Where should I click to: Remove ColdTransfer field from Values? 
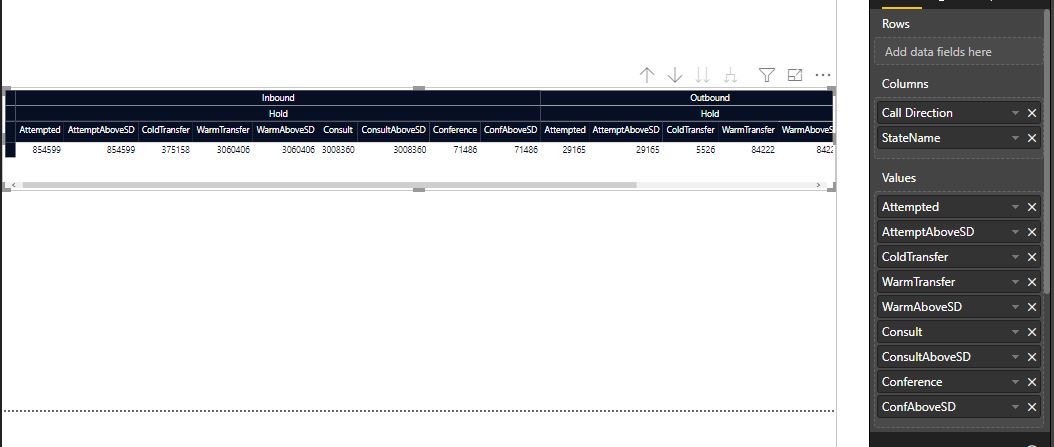tap(1032, 257)
